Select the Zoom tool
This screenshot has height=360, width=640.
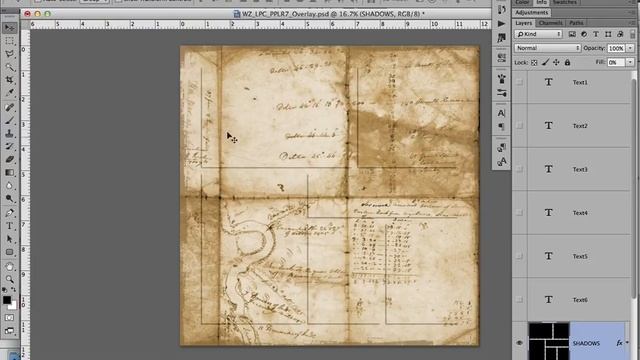coord(9,280)
